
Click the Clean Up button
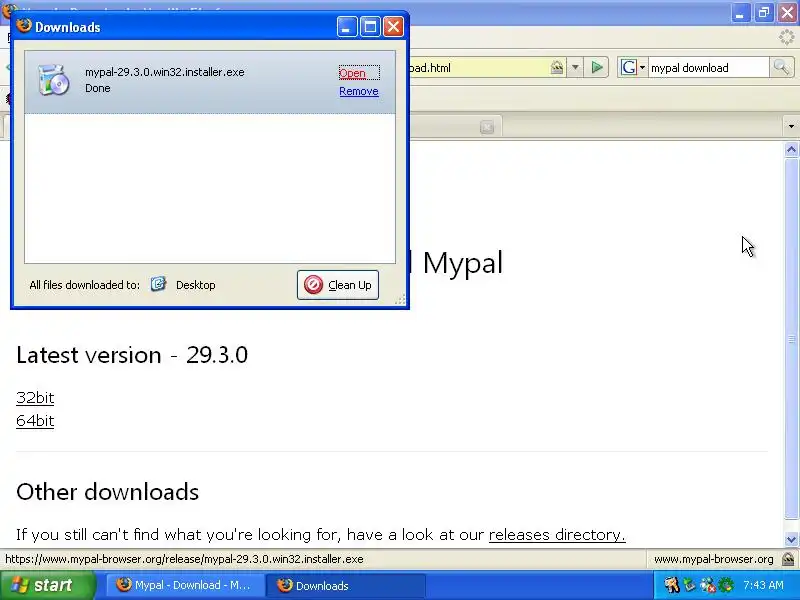(x=338, y=285)
